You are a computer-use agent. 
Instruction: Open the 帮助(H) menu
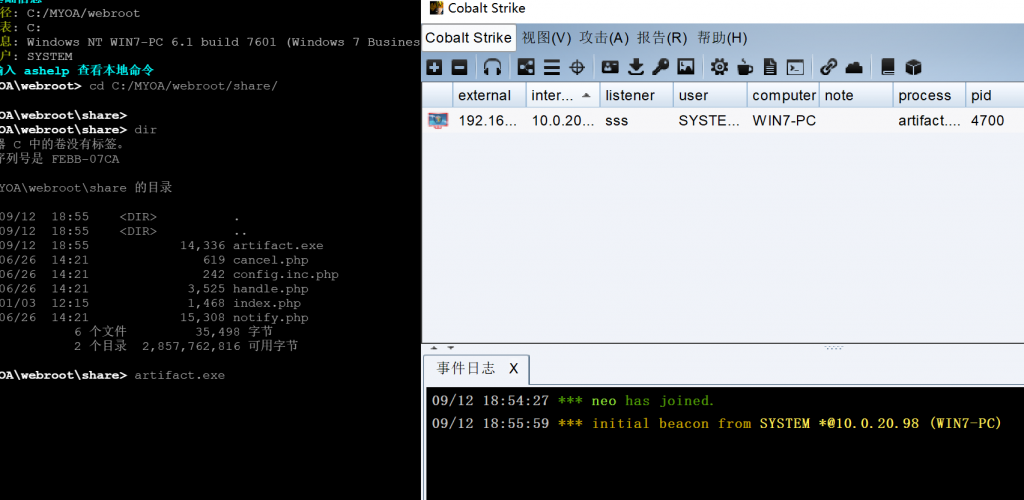click(x=722, y=38)
